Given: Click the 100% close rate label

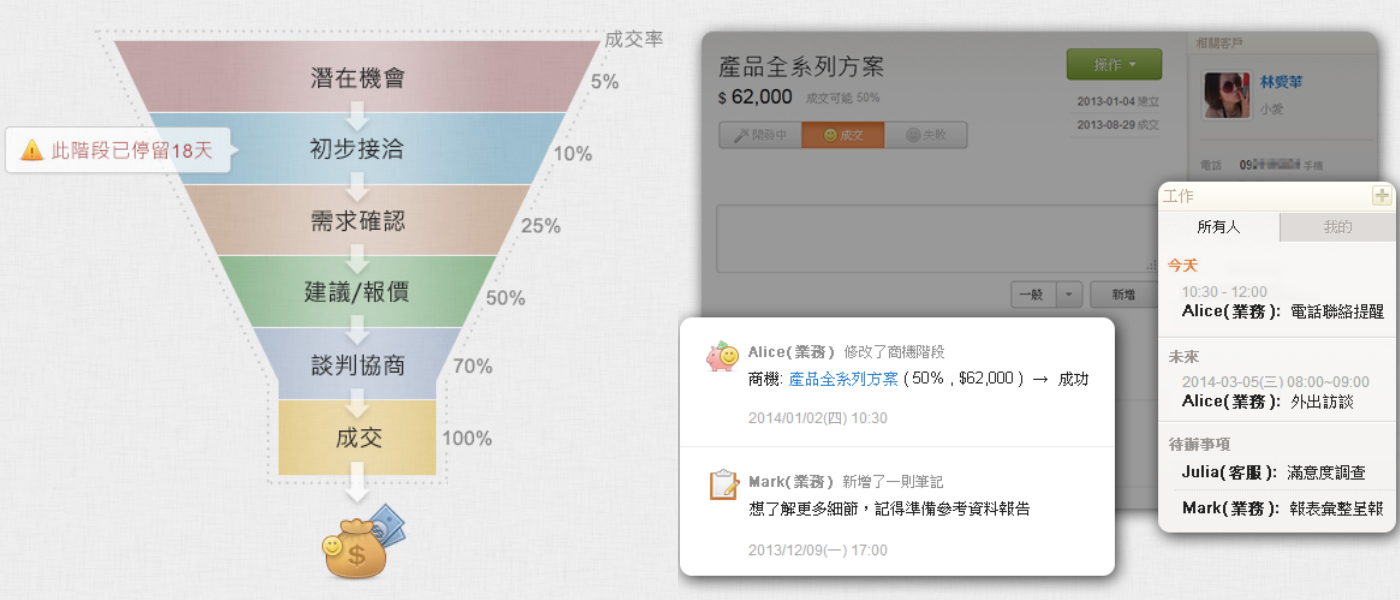Looking at the screenshot, I should point(467,438).
